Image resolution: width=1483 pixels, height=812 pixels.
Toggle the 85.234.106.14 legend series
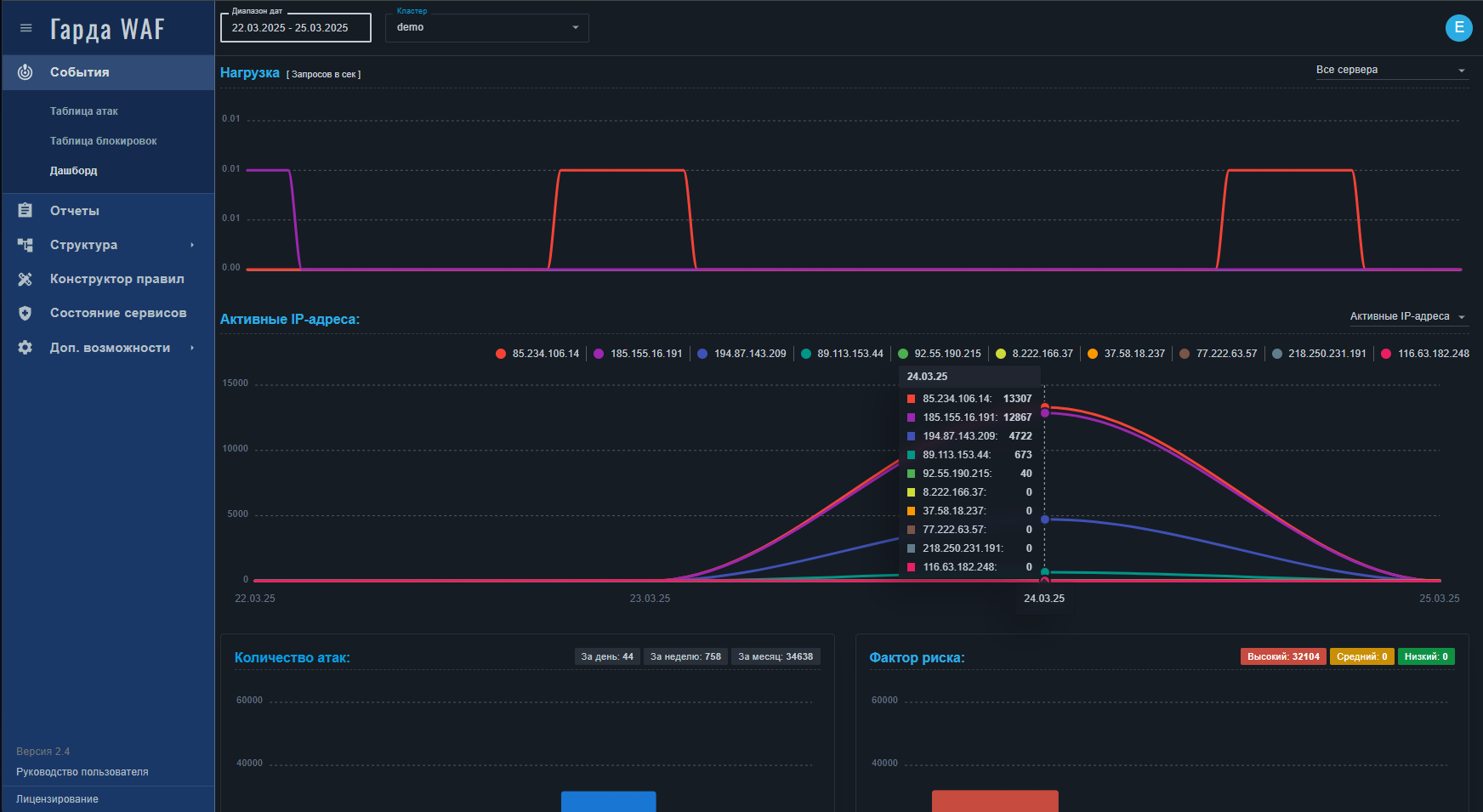(x=537, y=354)
